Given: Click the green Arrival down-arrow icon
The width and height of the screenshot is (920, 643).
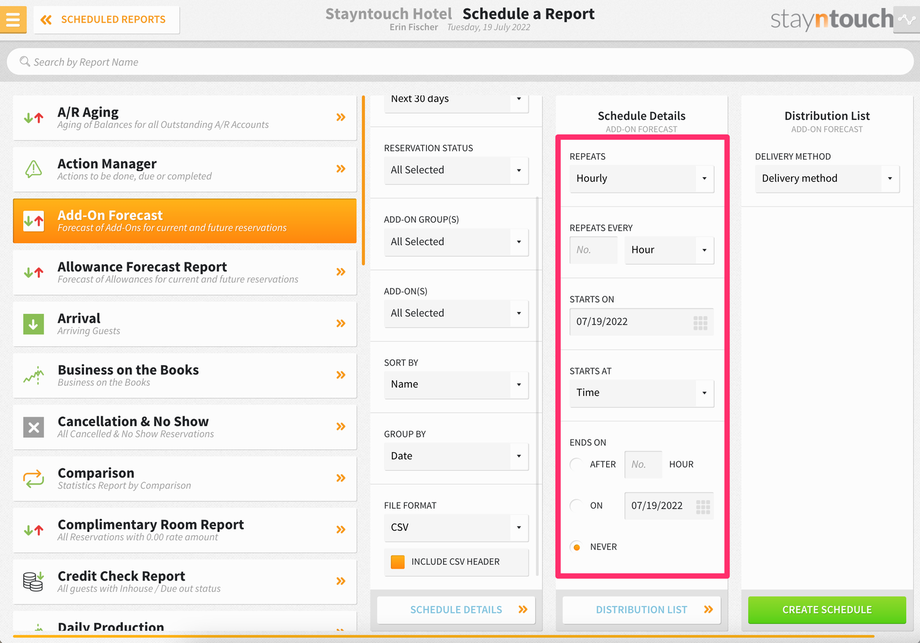Looking at the screenshot, I should 33,324.
